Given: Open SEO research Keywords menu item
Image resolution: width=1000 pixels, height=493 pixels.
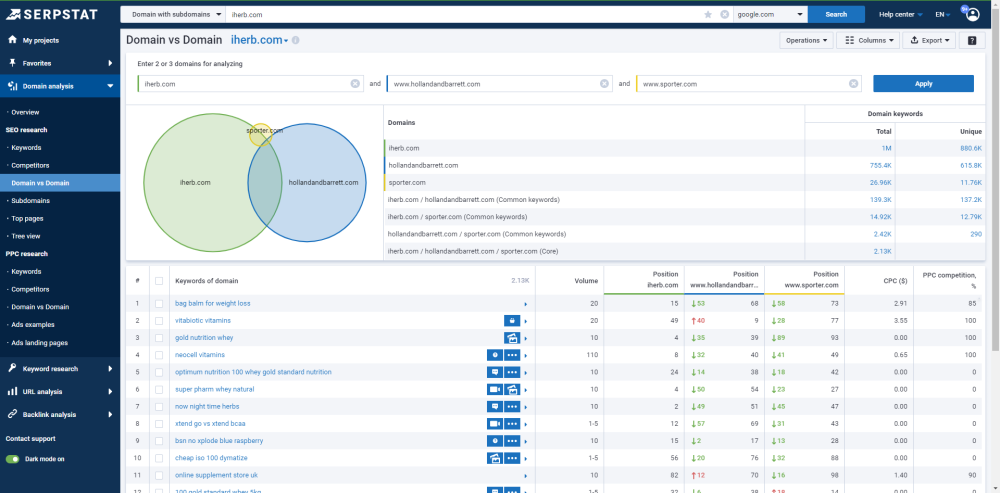Looking at the screenshot, I should [26, 147].
